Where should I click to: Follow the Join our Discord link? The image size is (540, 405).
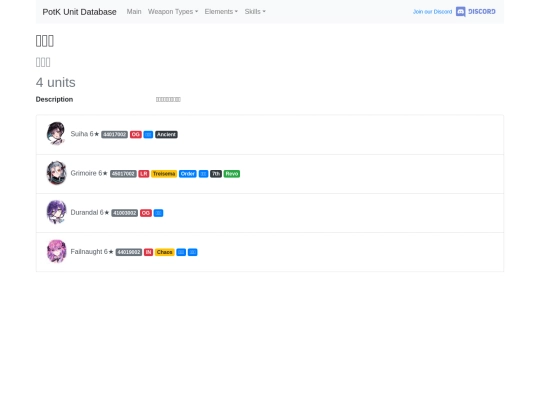(x=432, y=12)
